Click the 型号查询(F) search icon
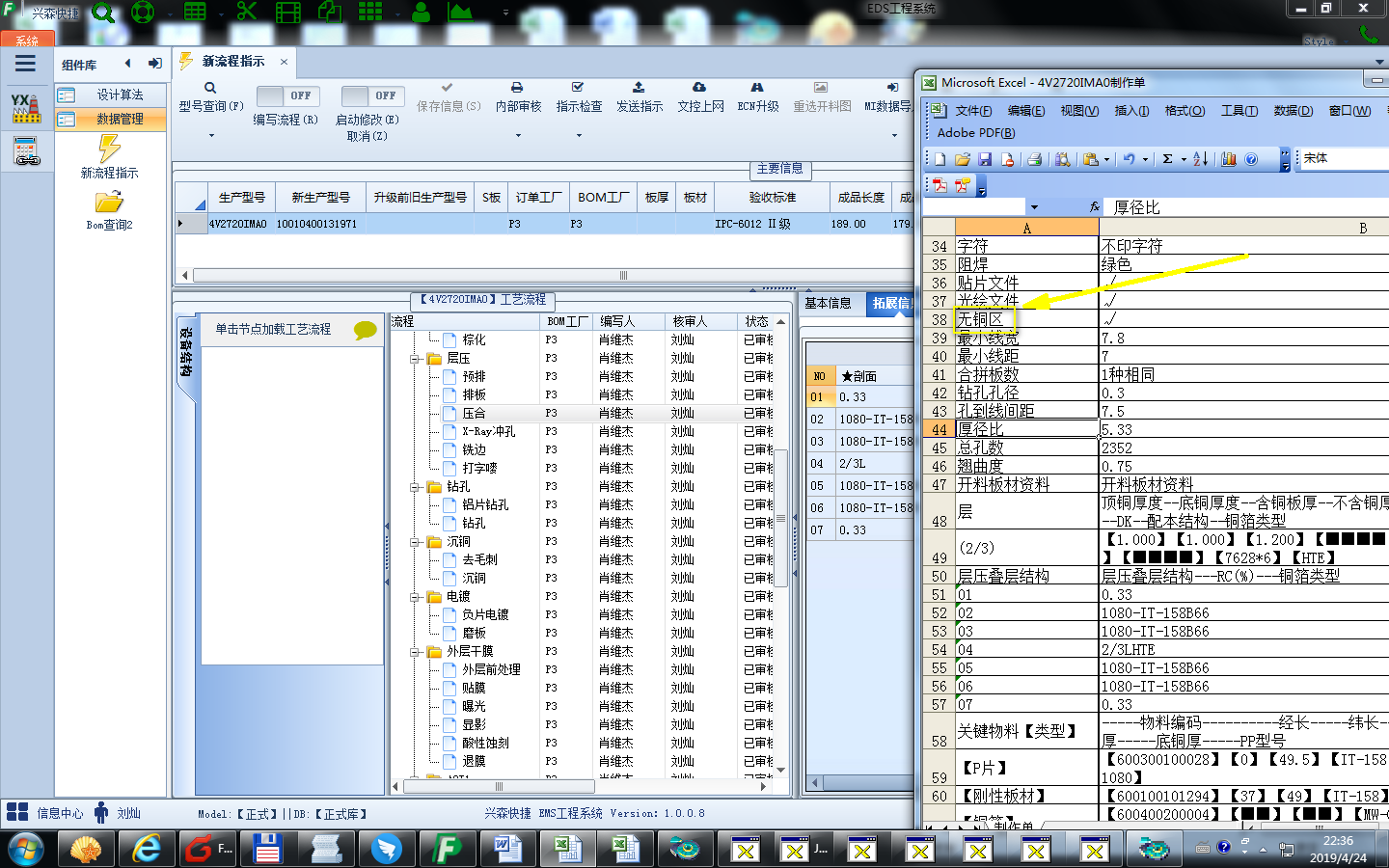This screenshot has height=868, width=1389. point(210,88)
